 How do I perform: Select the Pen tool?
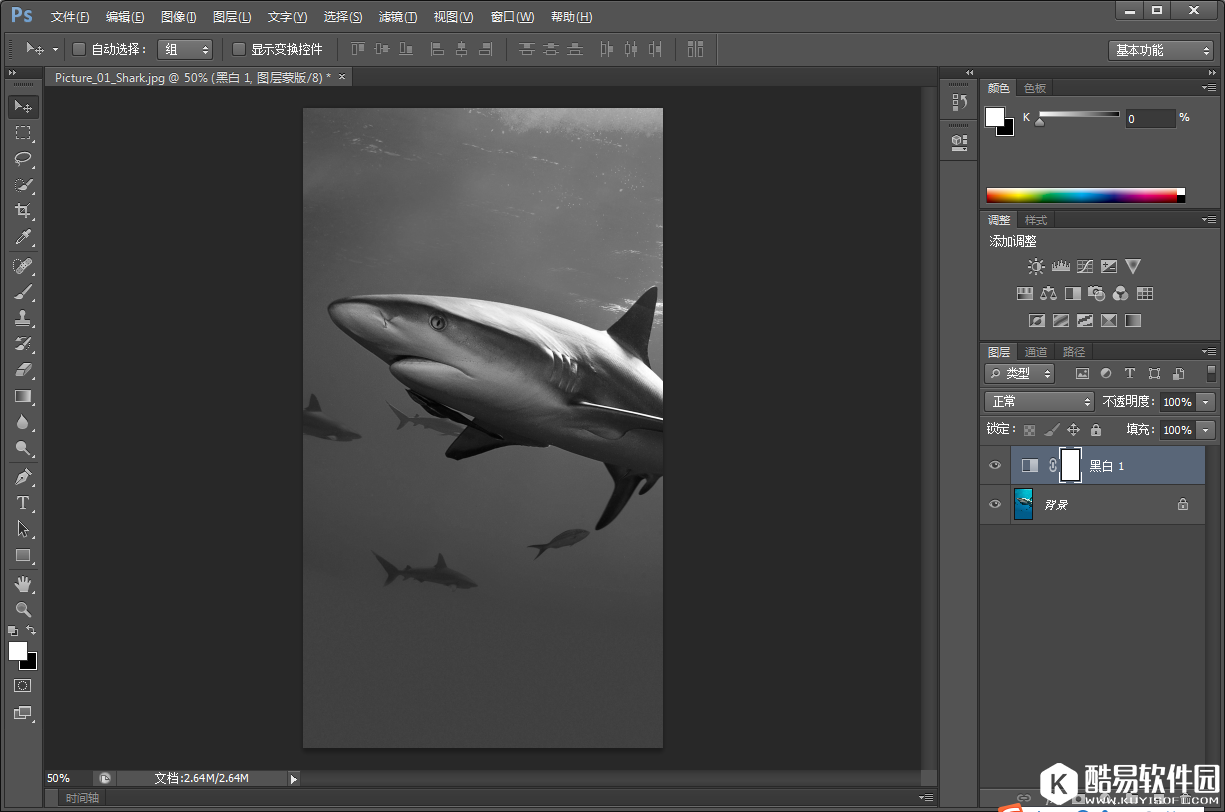pos(23,477)
